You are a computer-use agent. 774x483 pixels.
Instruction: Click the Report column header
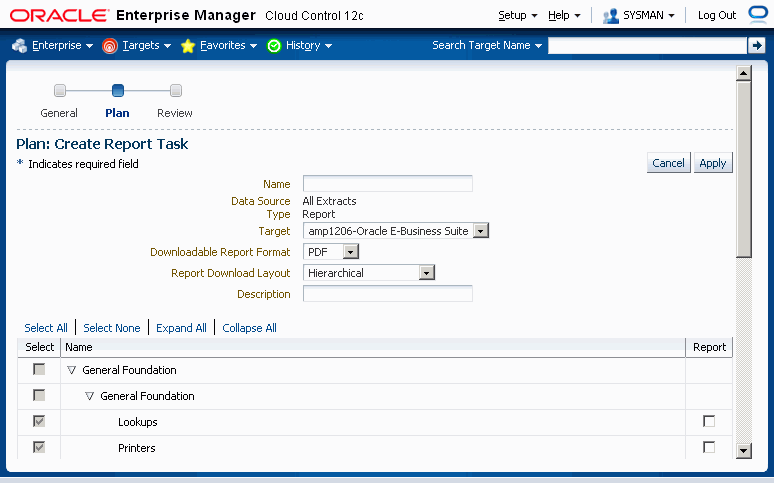(x=709, y=347)
